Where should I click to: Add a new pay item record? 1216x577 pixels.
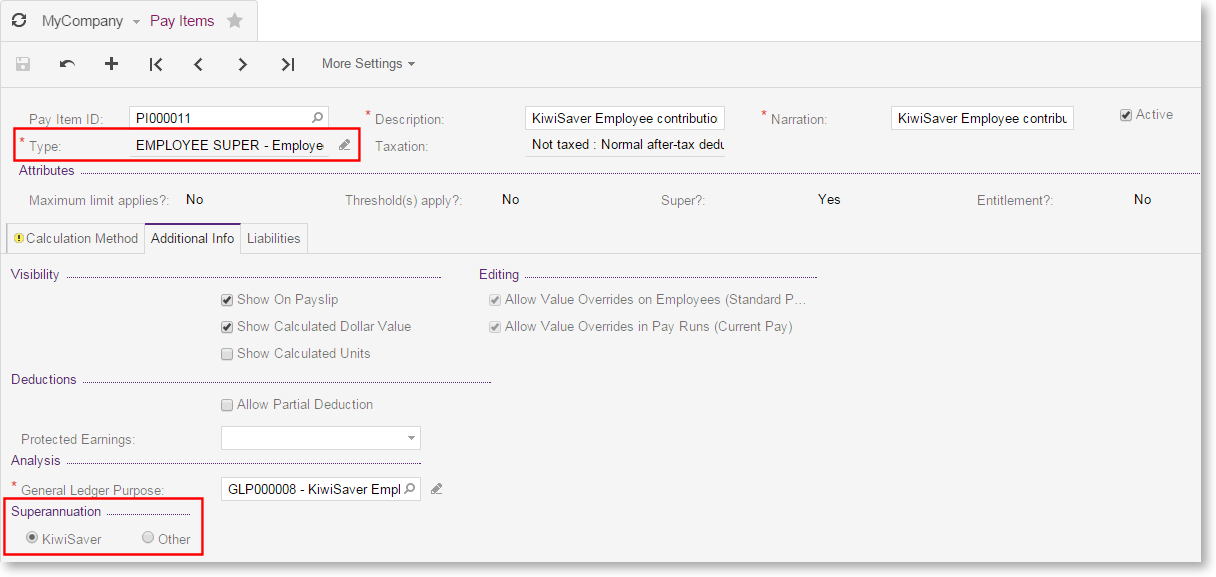tap(111, 64)
